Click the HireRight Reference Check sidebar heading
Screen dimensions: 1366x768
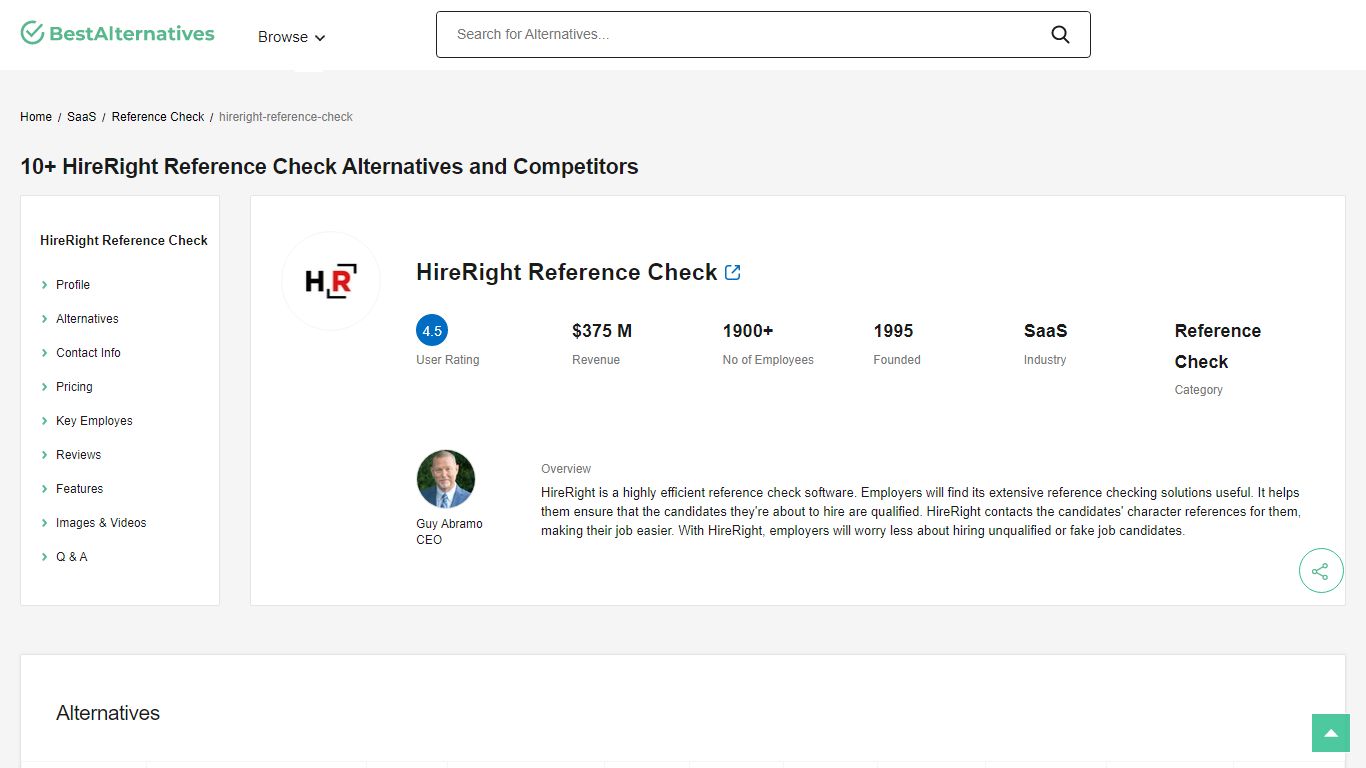[124, 240]
